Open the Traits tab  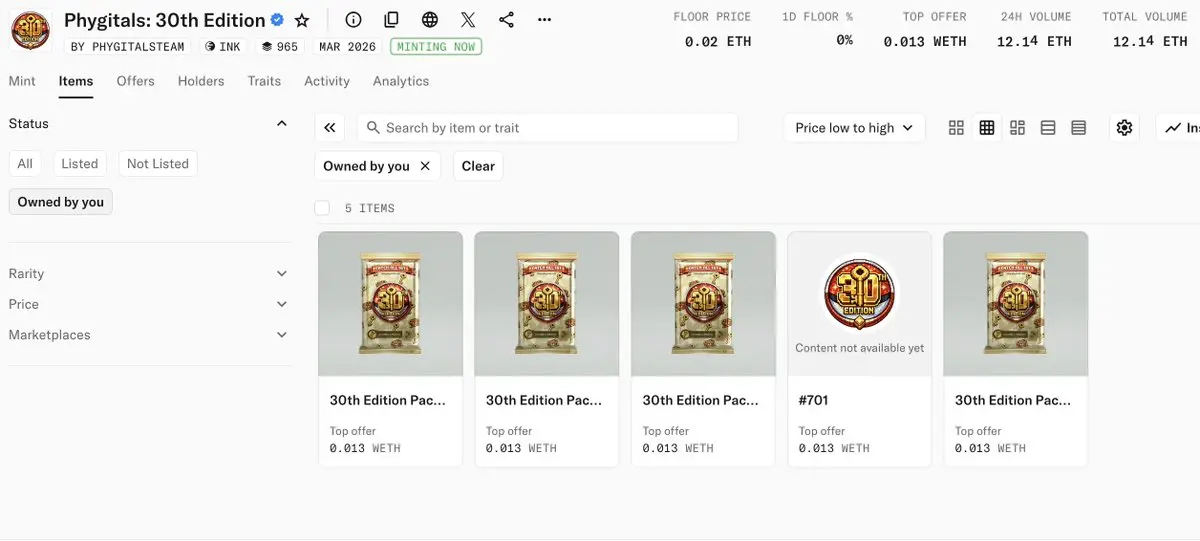click(264, 81)
